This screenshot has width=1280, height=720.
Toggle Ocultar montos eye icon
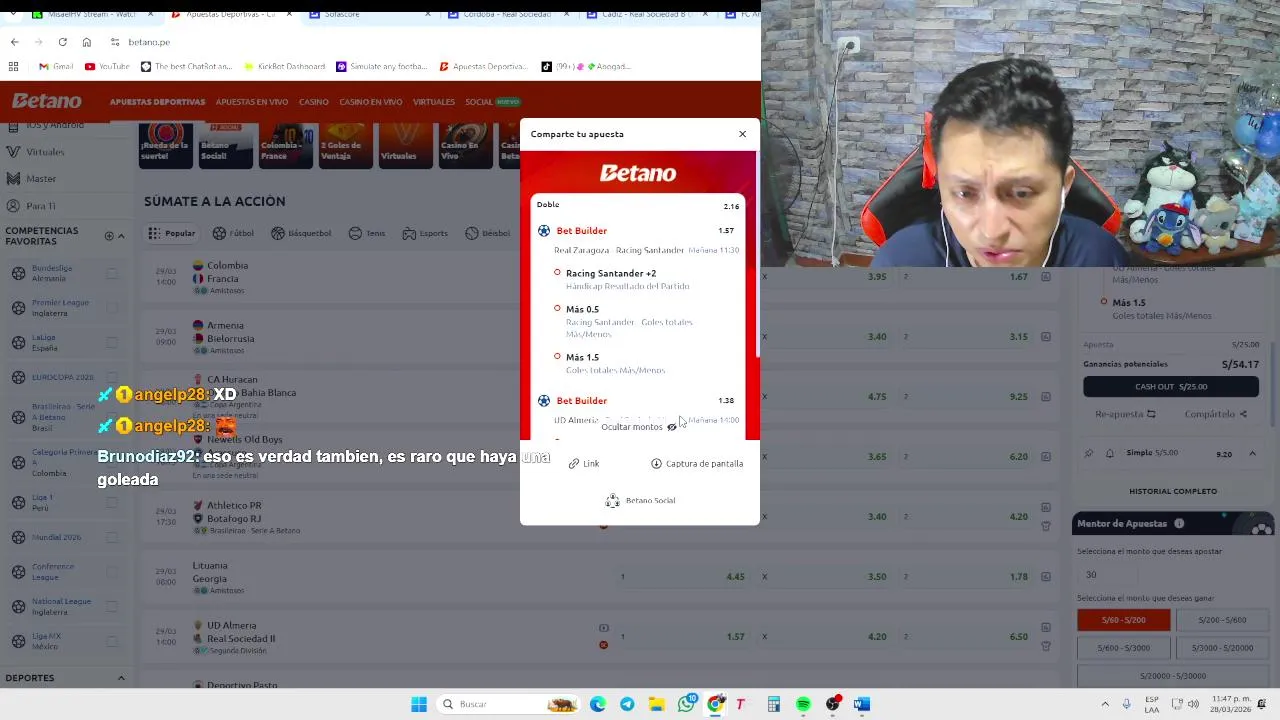click(x=672, y=427)
